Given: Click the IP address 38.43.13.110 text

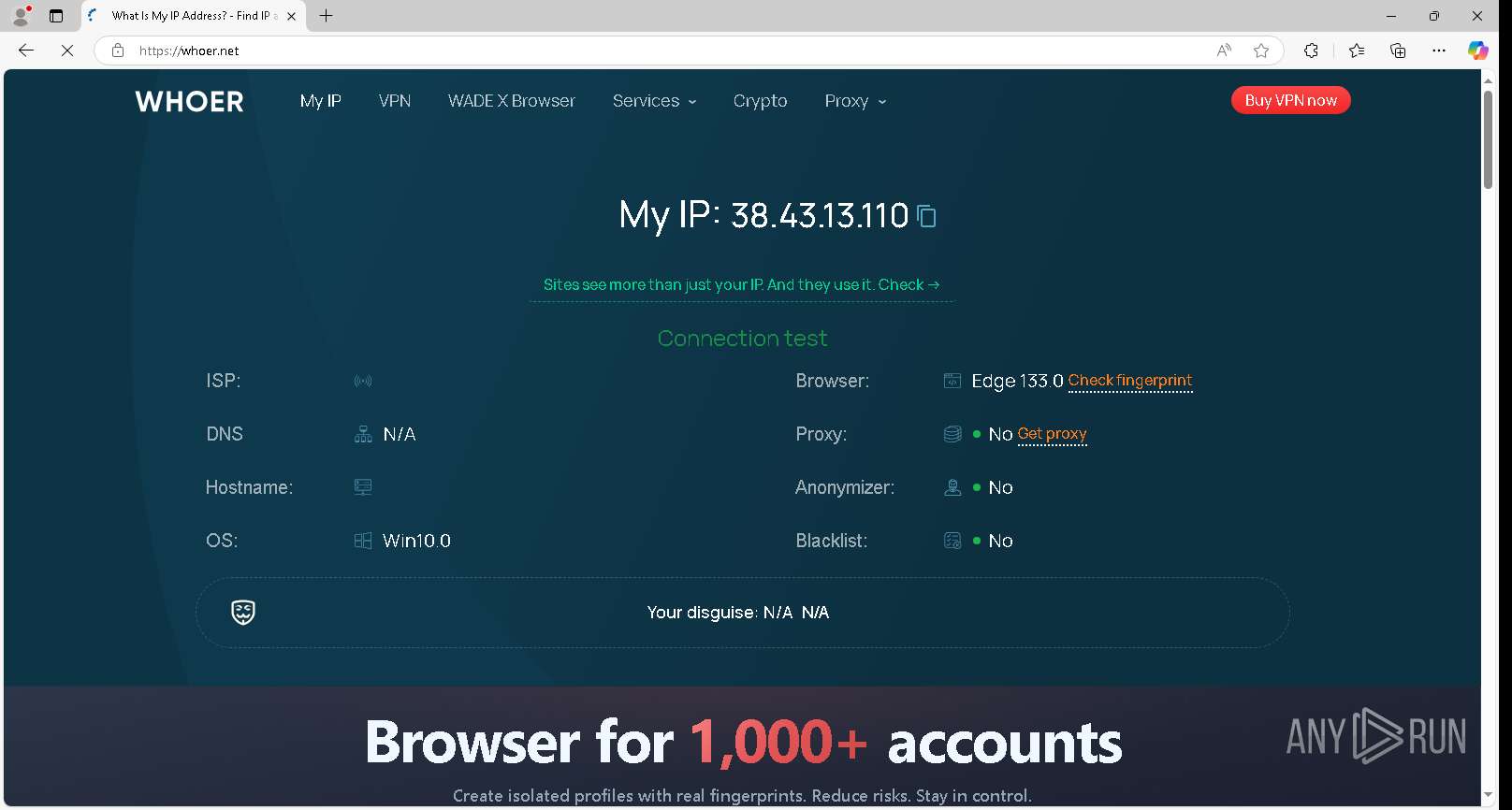Looking at the screenshot, I should tap(820, 216).
